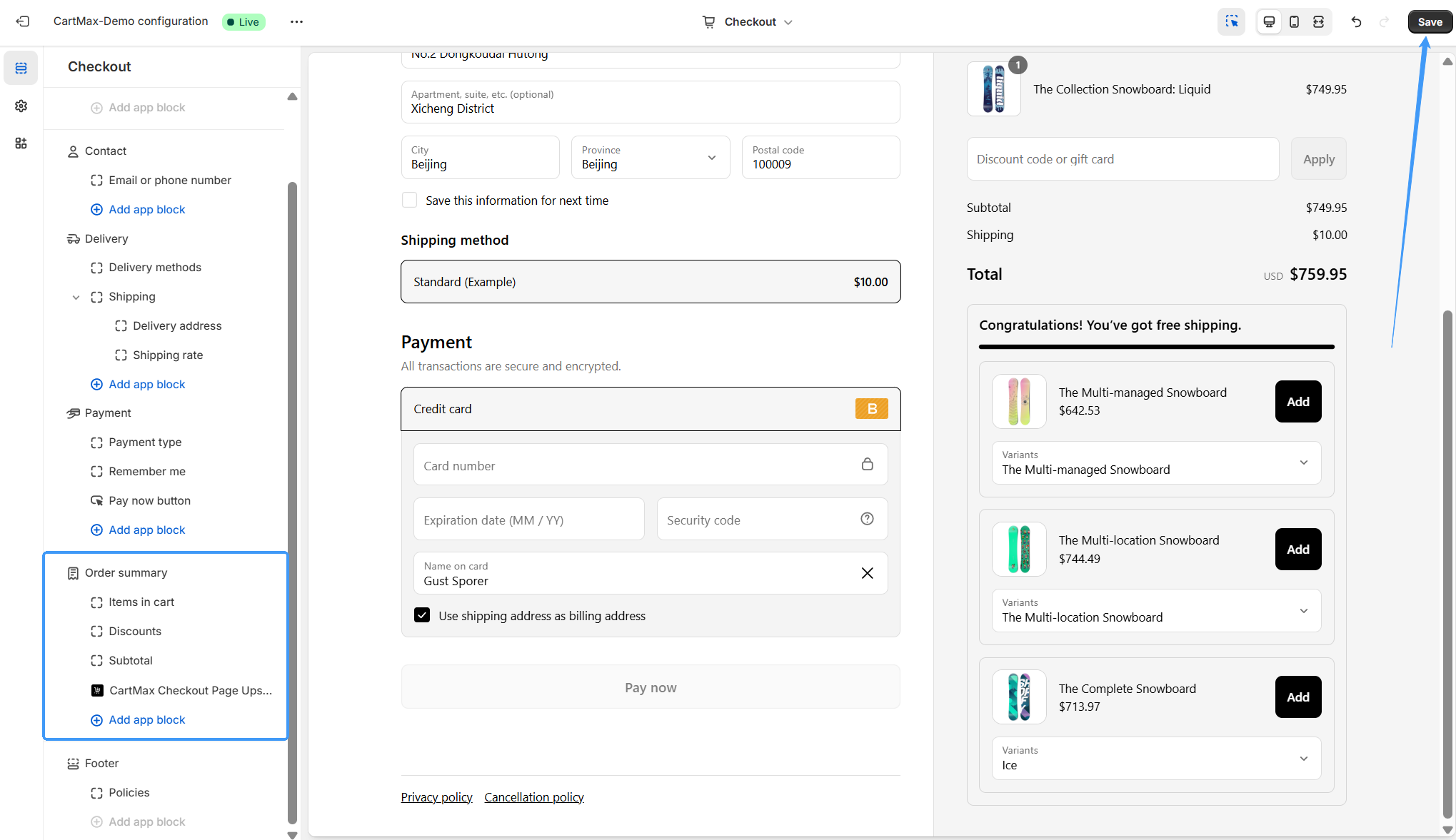1456x840 pixels.
Task: Check Save this information for next time
Action: point(409,201)
